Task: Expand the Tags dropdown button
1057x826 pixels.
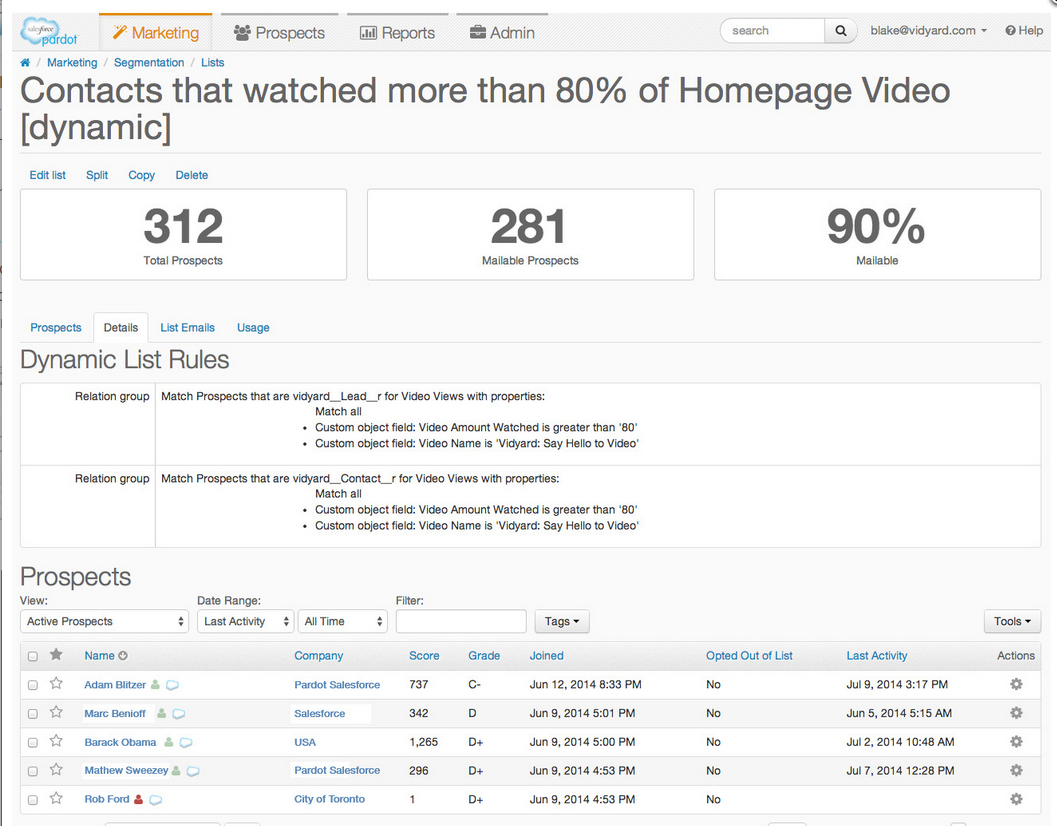Action: (562, 621)
